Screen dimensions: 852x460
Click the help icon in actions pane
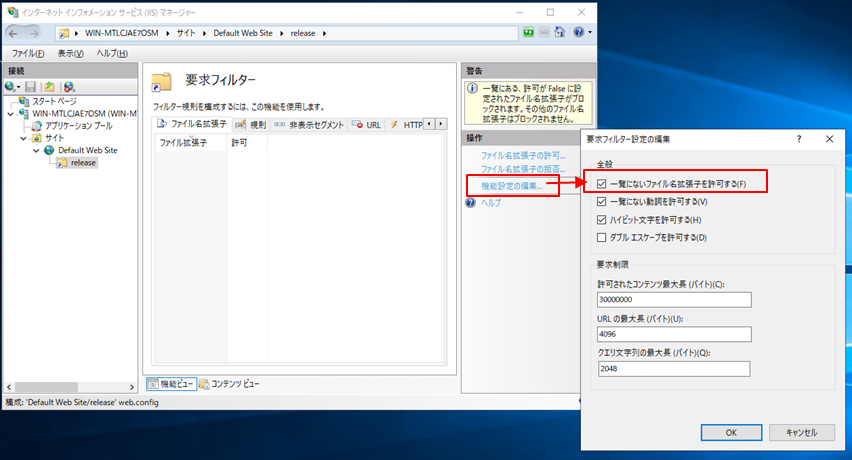click(471, 203)
